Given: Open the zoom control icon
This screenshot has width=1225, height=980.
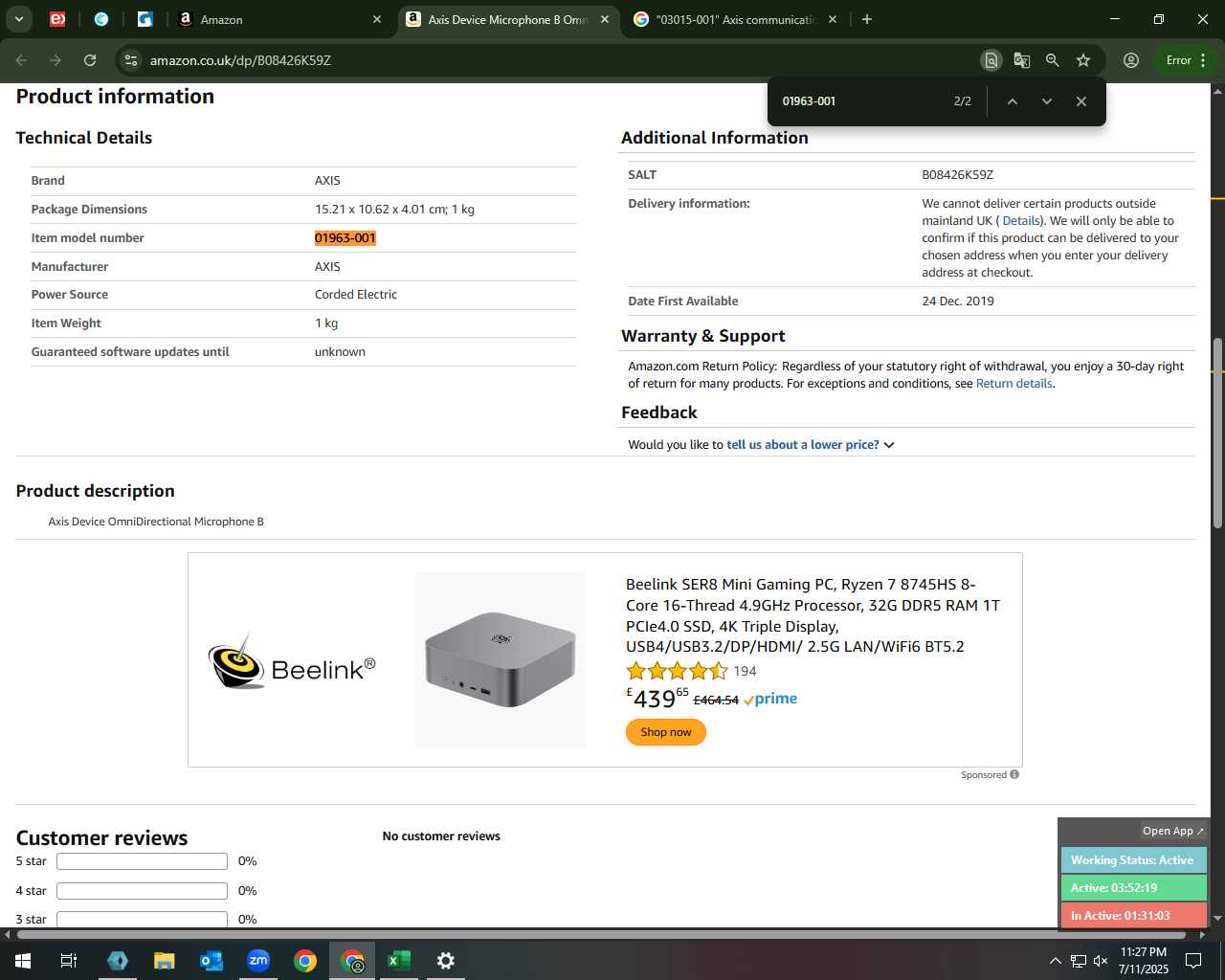Looking at the screenshot, I should click(1053, 60).
